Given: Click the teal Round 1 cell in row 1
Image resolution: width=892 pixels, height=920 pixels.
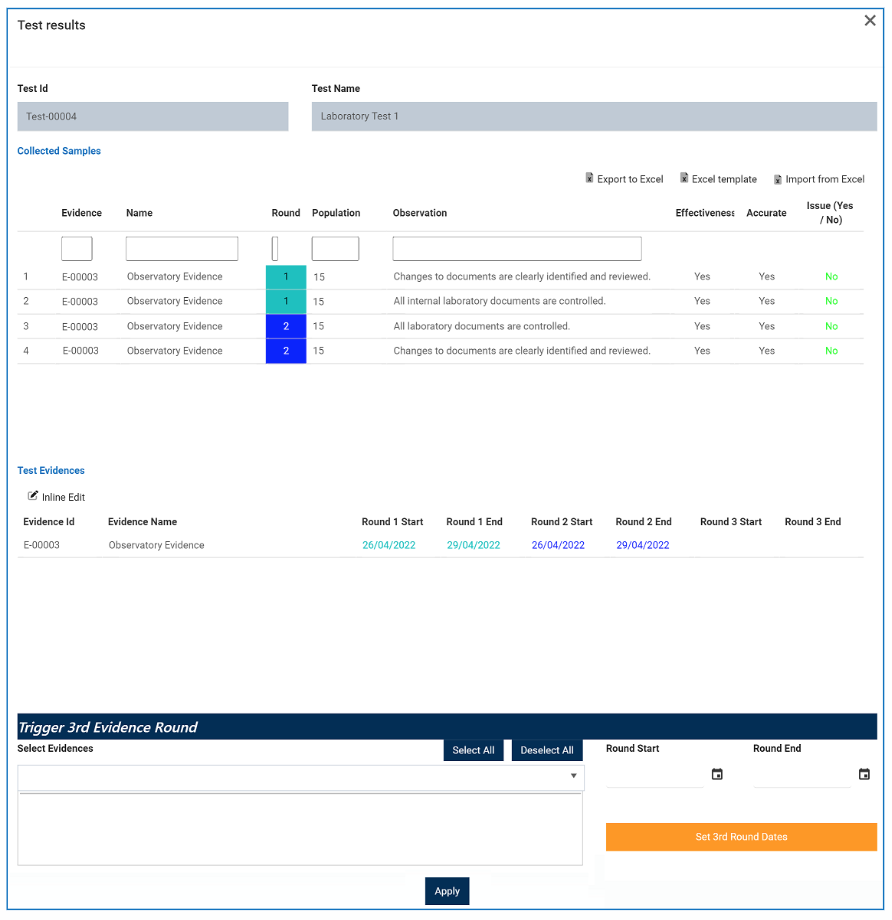Looking at the screenshot, I should pos(286,277).
